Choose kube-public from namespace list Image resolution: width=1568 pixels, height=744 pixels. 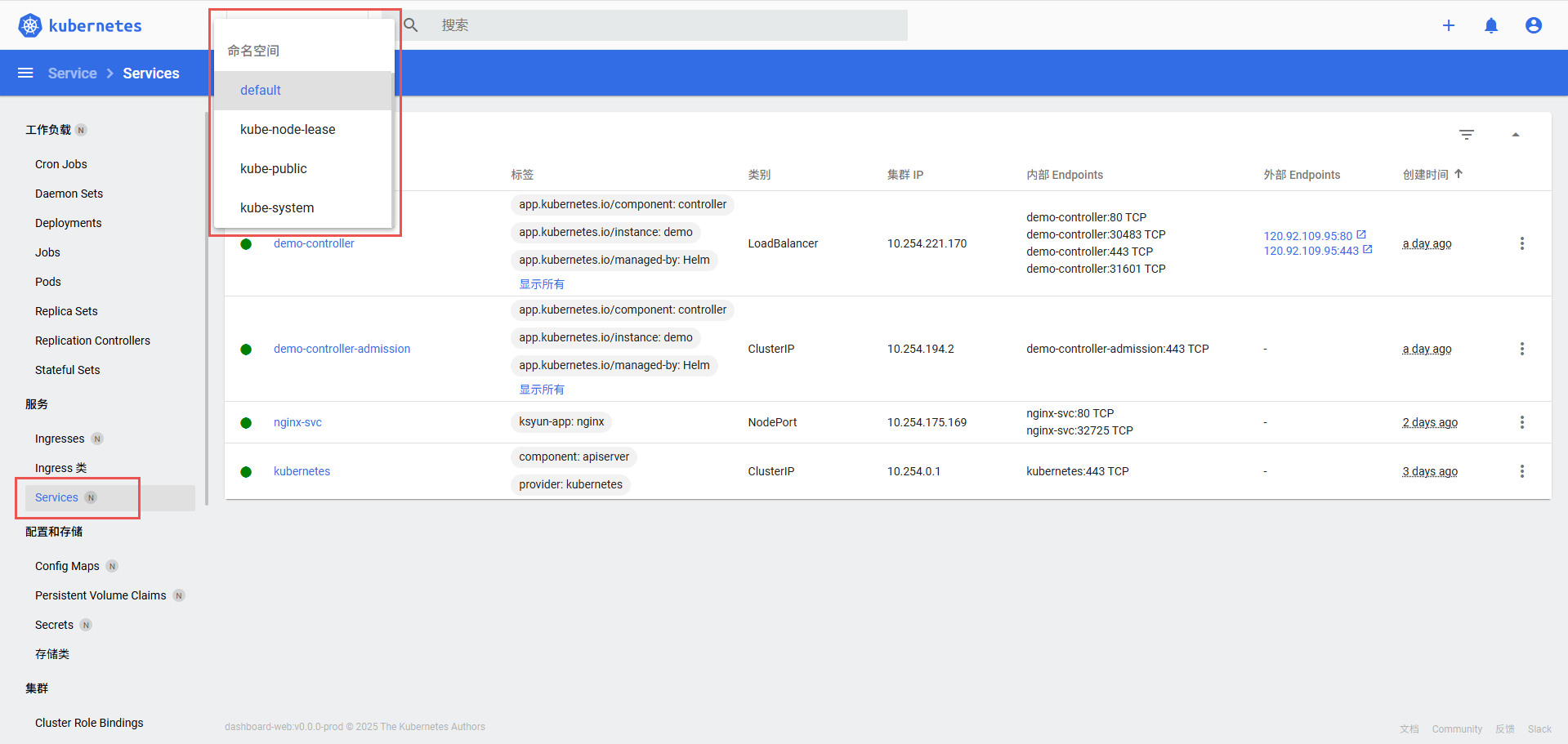274,169
